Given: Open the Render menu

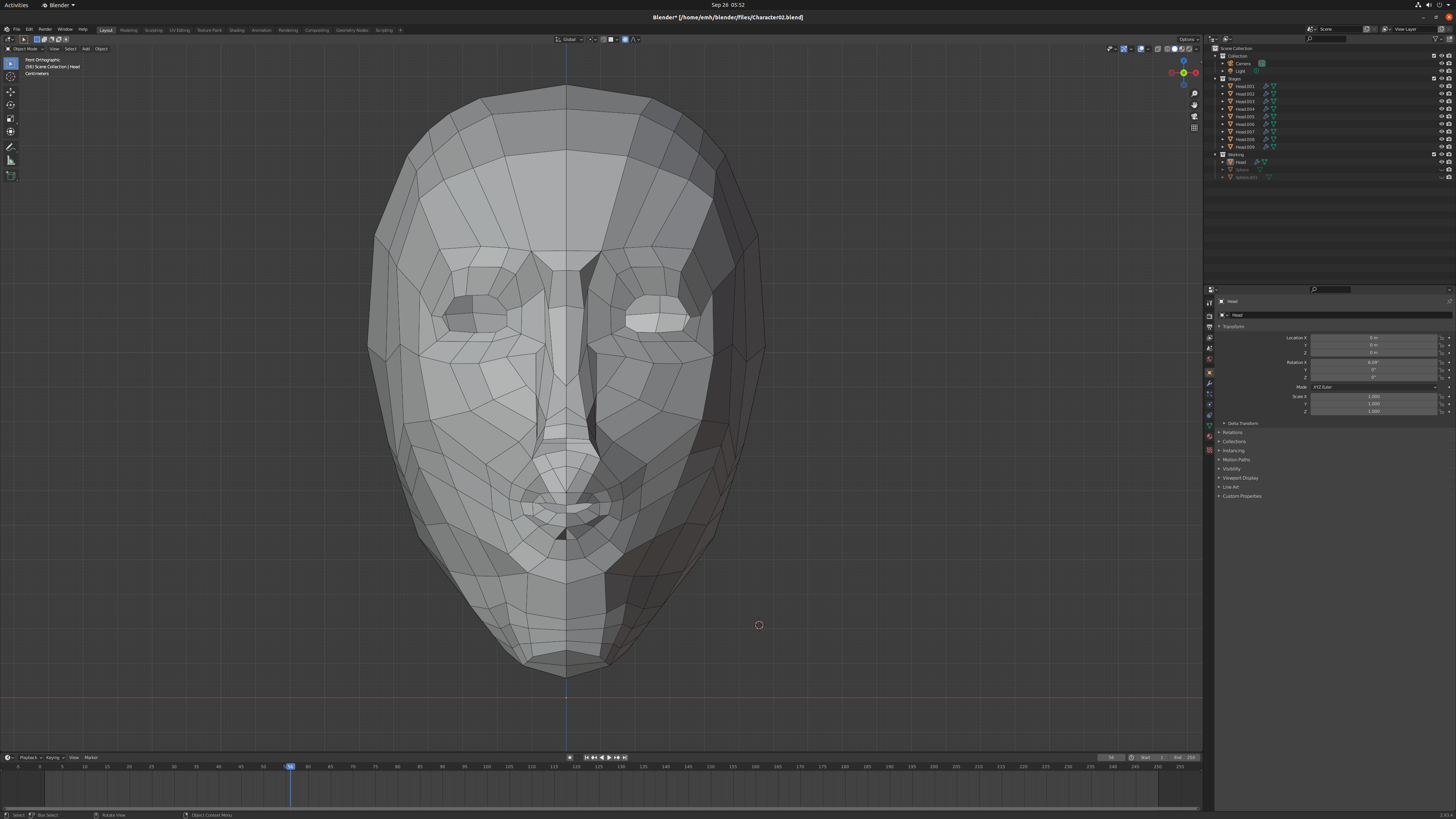Looking at the screenshot, I should [x=45, y=30].
